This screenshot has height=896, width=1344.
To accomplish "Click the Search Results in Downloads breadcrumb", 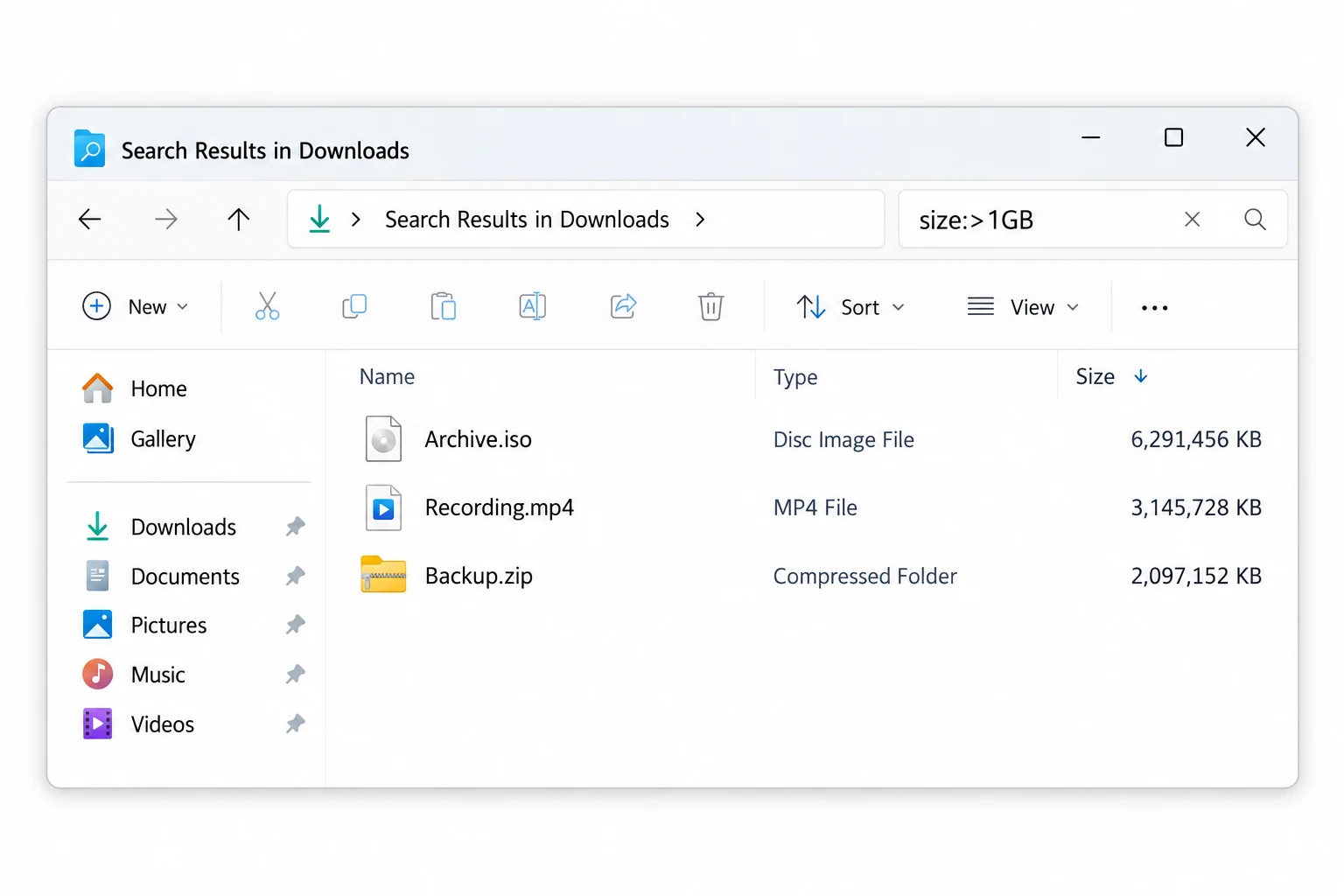I will 527,220.
